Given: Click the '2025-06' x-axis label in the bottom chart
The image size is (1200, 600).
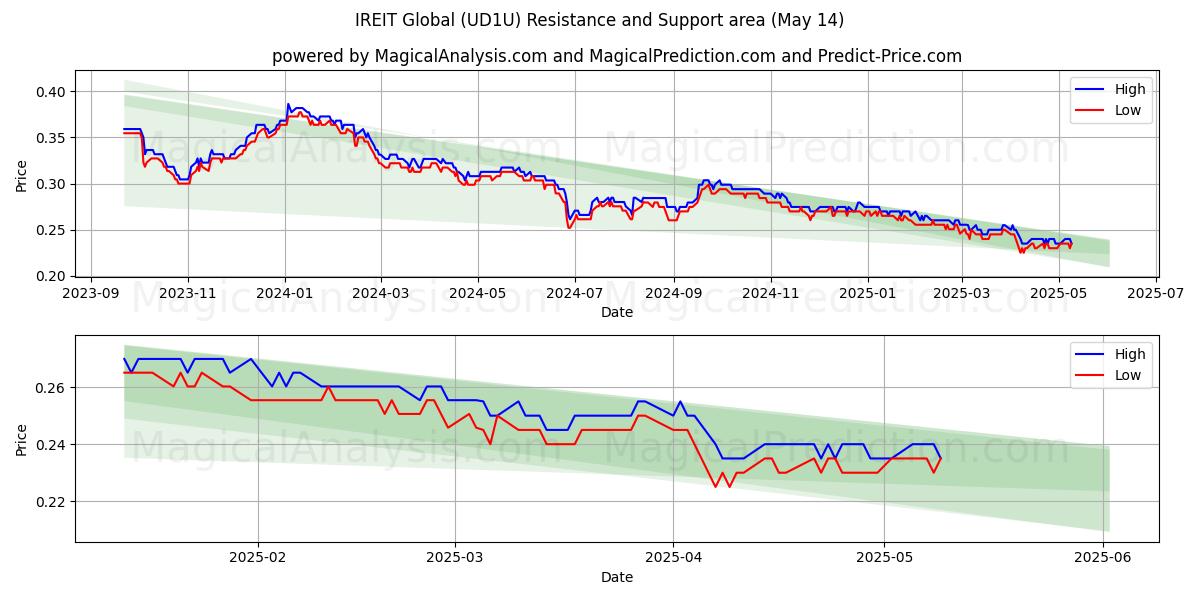Looking at the screenshot, I should [x=1103, y=558].
